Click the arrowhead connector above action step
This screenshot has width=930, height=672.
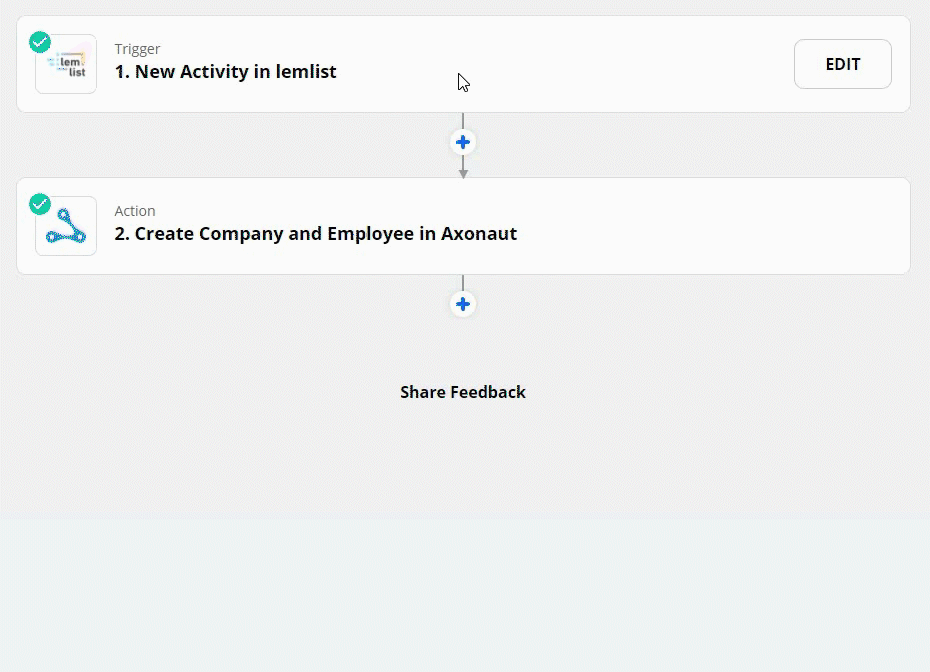[463, 173]
